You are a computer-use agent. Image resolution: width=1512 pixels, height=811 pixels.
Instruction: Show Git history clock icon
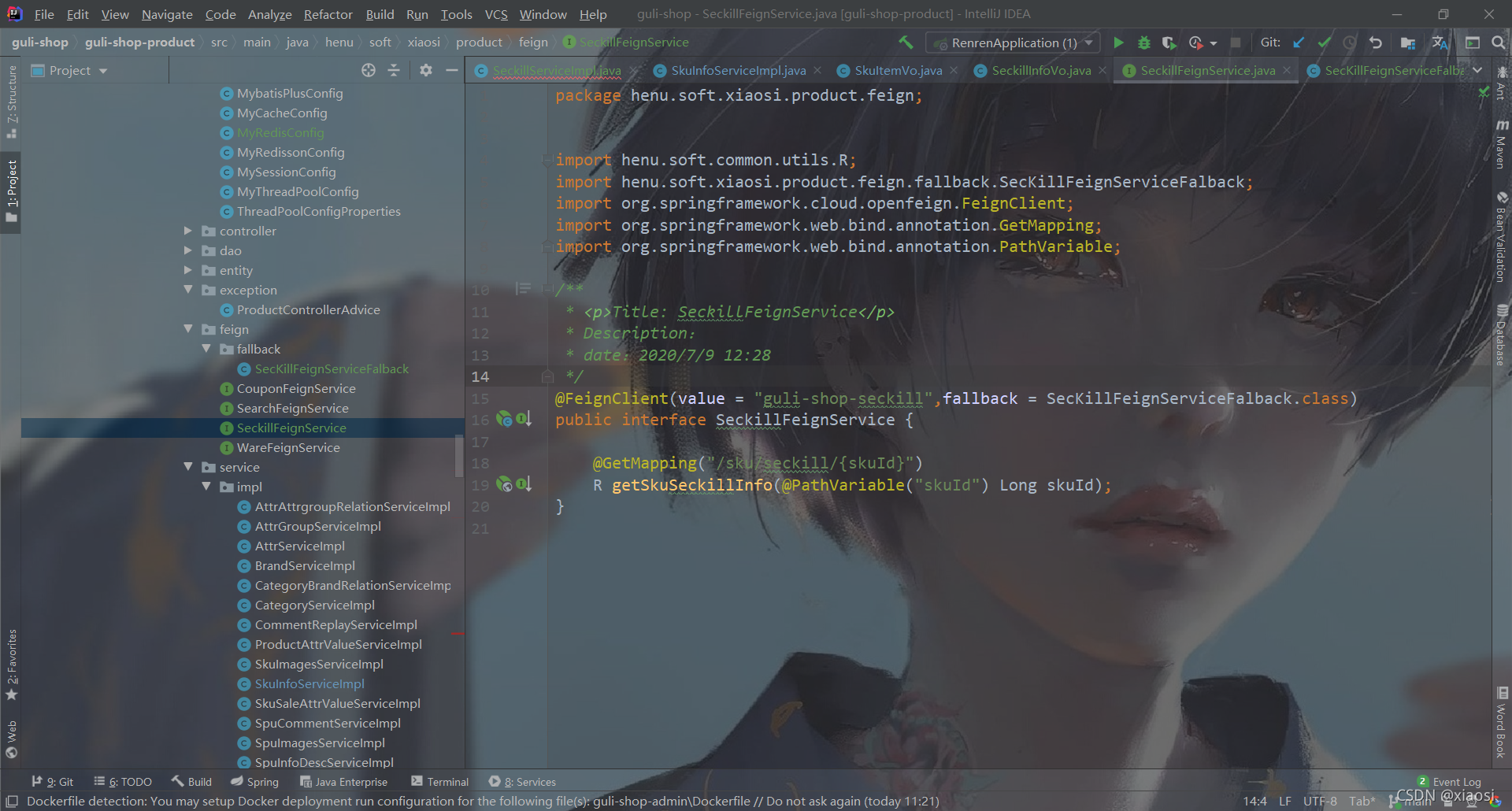click(1350, 43)
